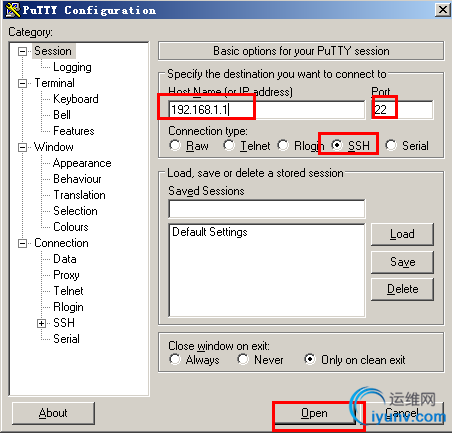452x433 pixels.
Task: Open the Selection settings category
Action: pyautogui.click(x=75, y=211)
